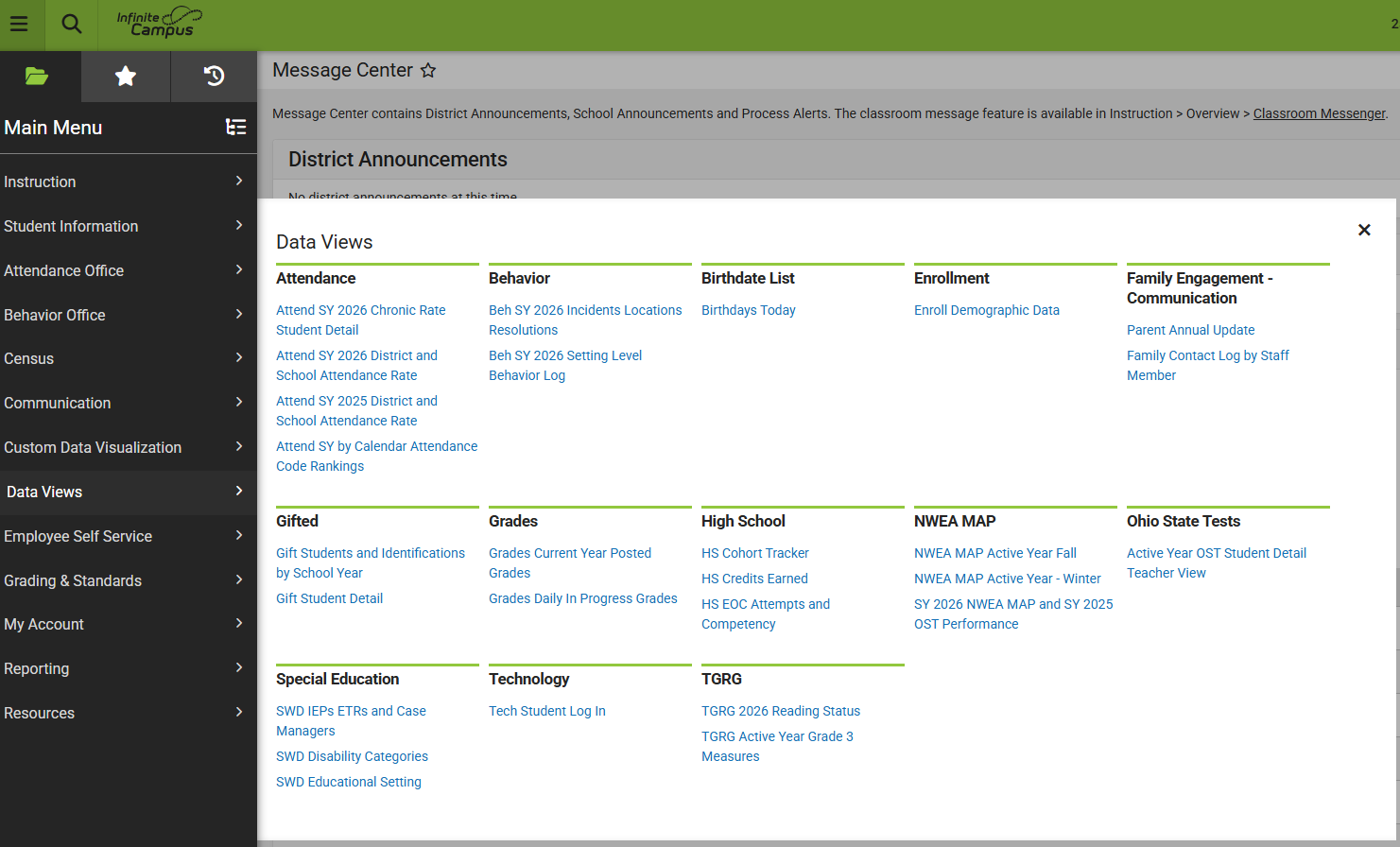
Task: Expand Student Information chevron
Action: 239,225
